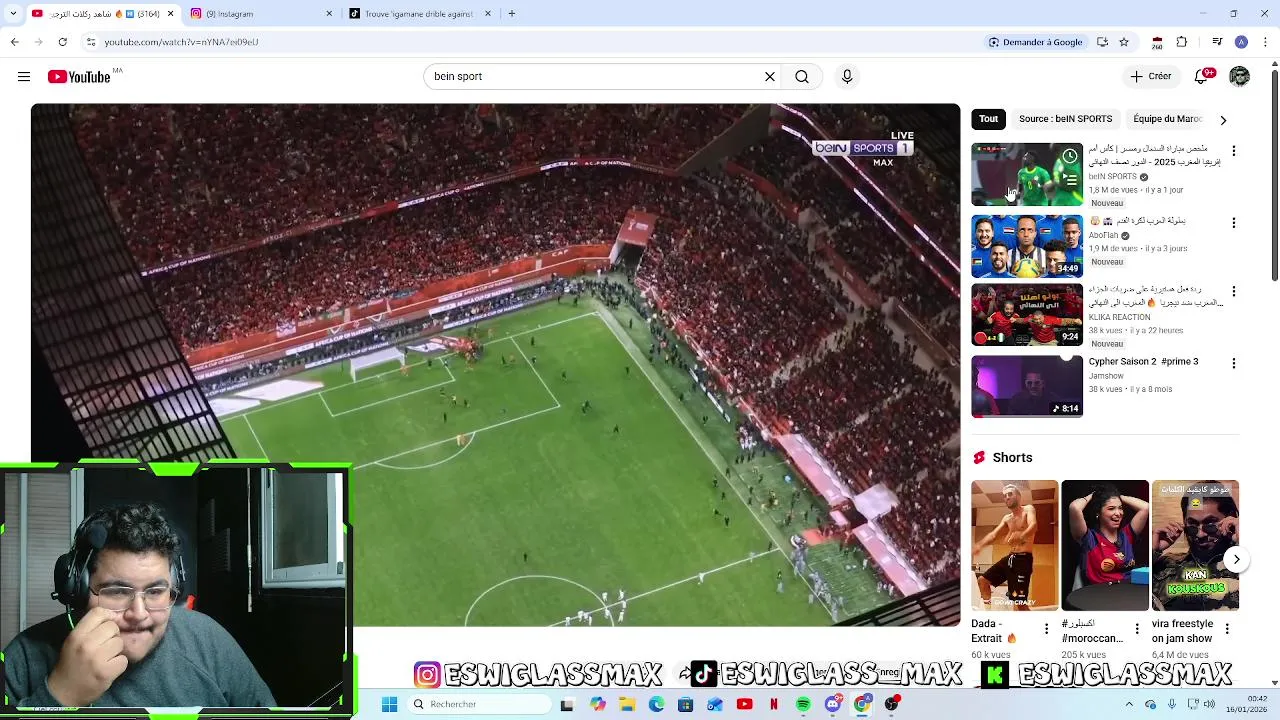
Task: Run the search with the magnifier button
Action: tap(802, 77)
